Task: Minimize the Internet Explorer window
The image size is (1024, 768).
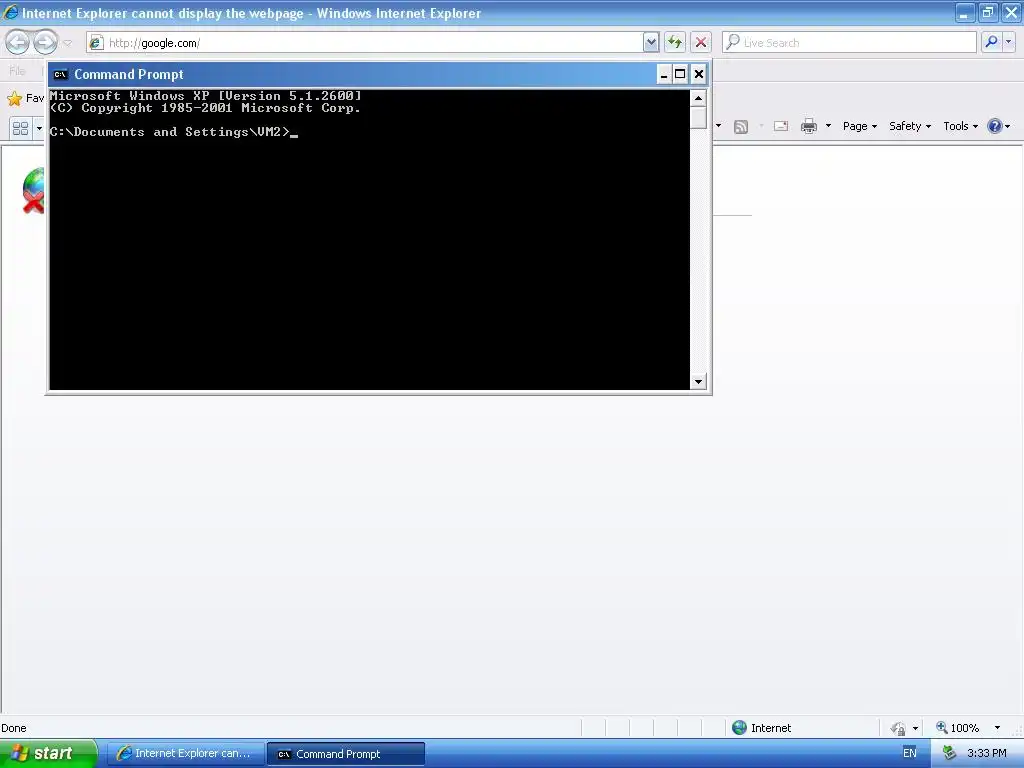Action: point(964,12)
